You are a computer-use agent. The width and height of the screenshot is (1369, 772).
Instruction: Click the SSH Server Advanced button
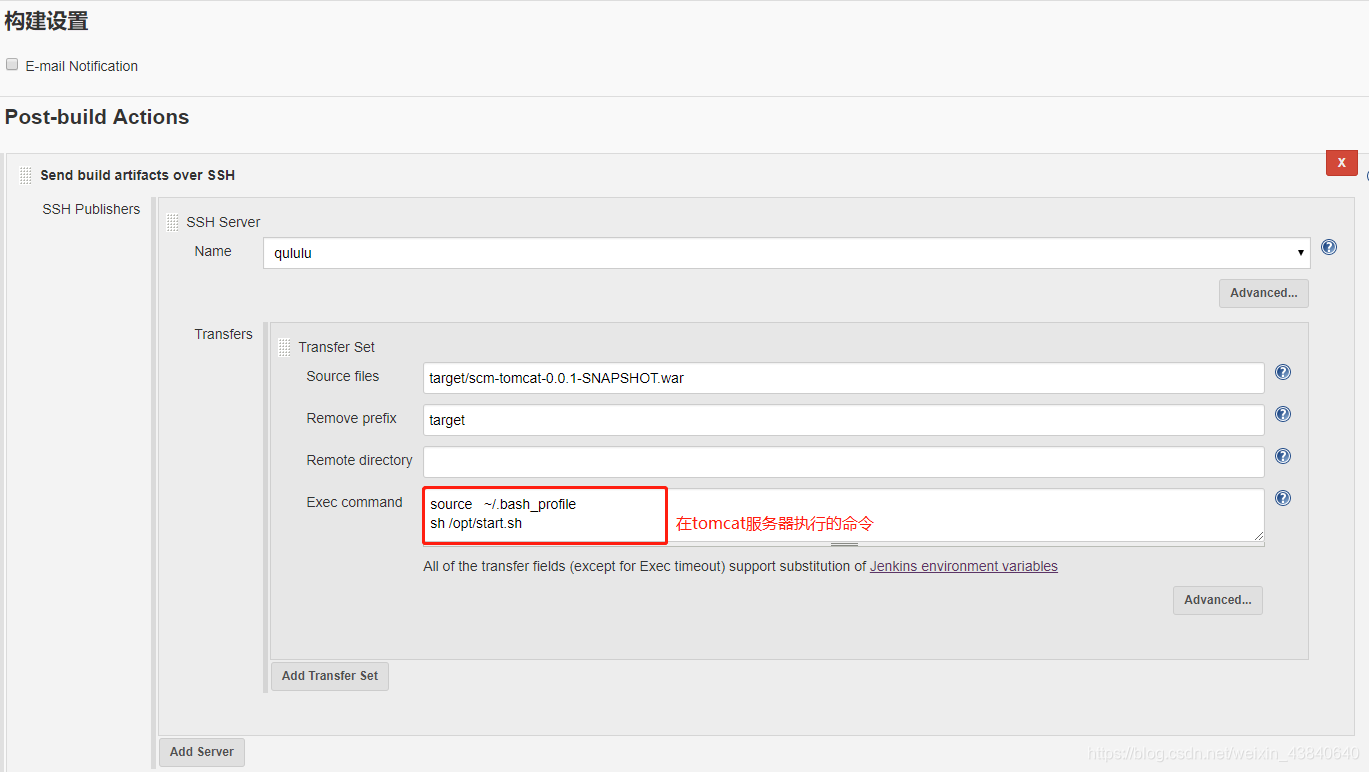click(x=1263, y=293)
